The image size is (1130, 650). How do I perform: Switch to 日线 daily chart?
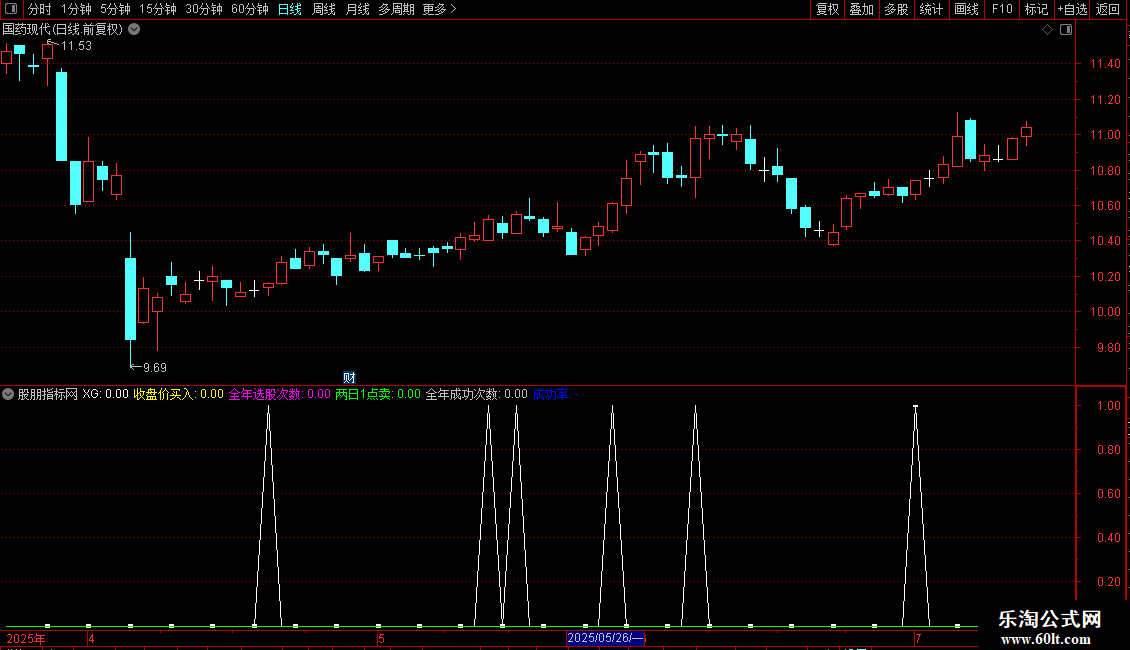coord(290,9)
